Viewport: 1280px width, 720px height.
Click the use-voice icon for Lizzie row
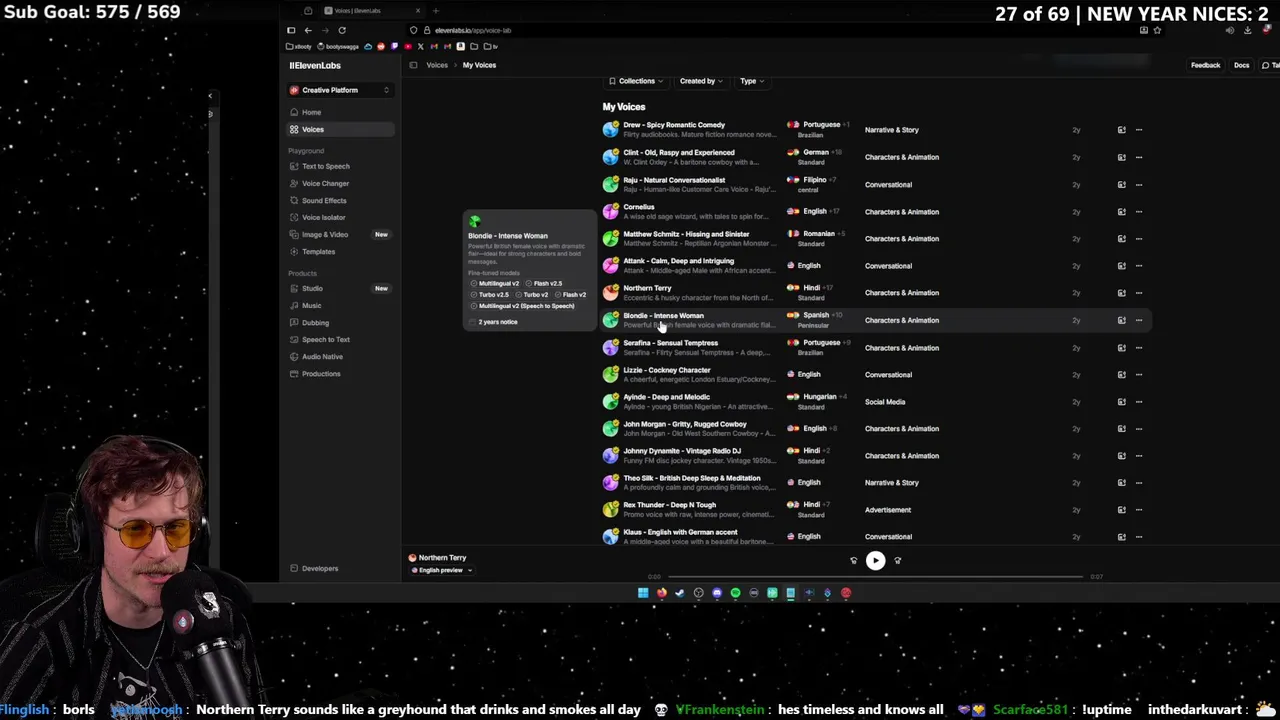click(x=1121, y=374)
